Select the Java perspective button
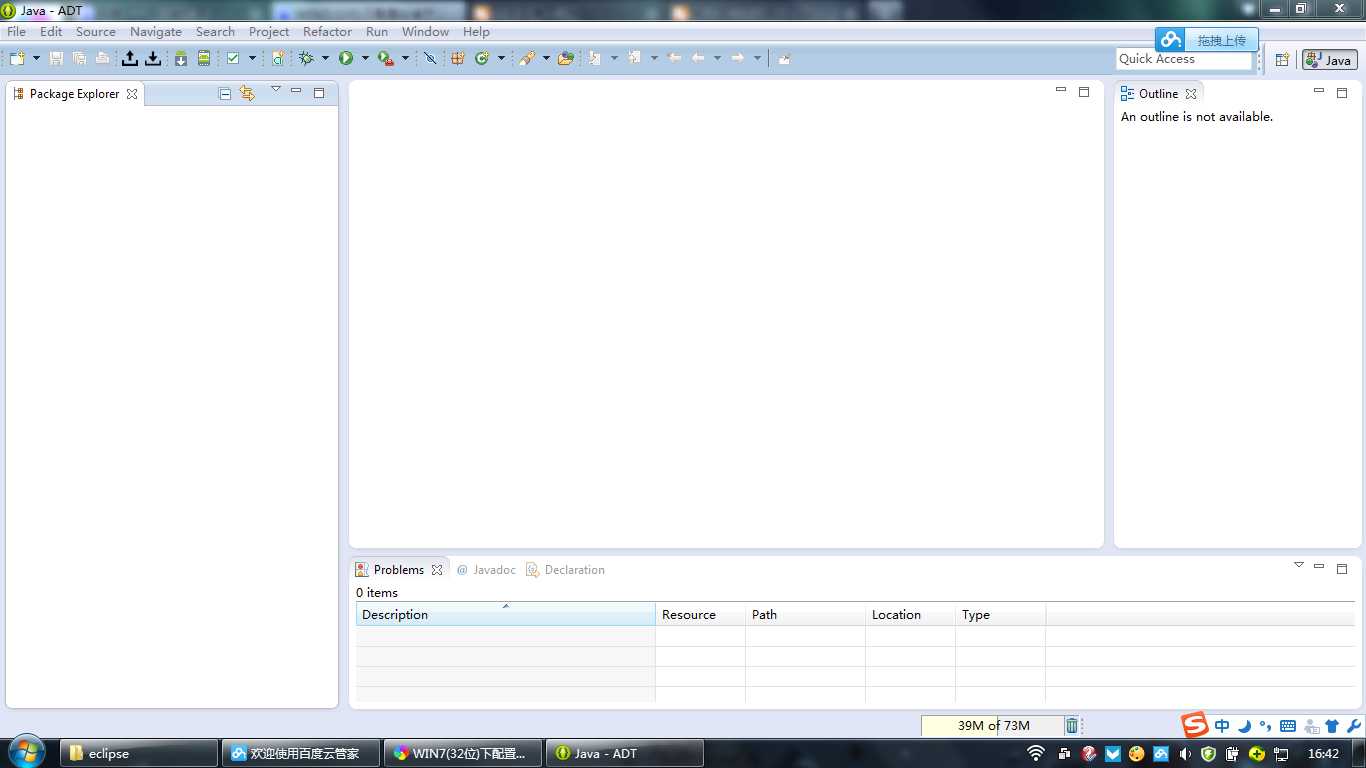 [x=1329, y=60]
